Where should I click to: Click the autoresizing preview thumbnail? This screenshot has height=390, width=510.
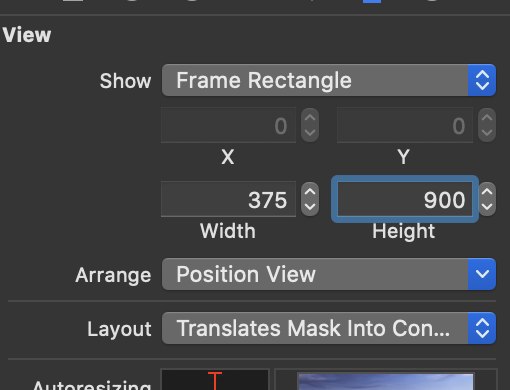(x=385, y=381)
